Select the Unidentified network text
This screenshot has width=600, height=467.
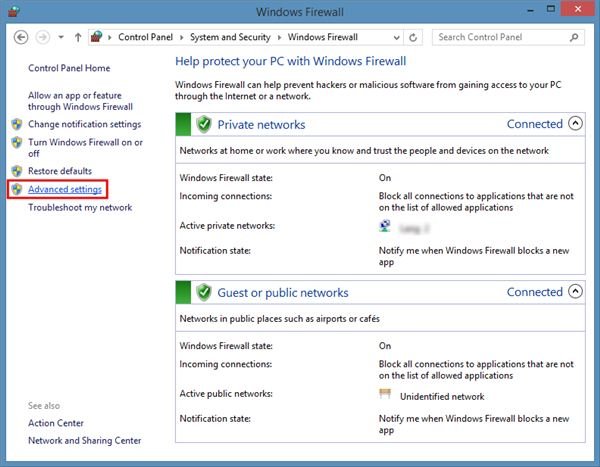tap(442, 397)
